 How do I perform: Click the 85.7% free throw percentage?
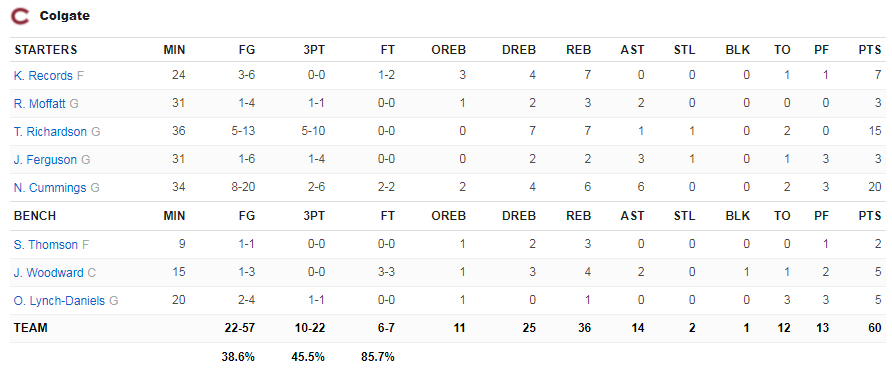(378, 358)
